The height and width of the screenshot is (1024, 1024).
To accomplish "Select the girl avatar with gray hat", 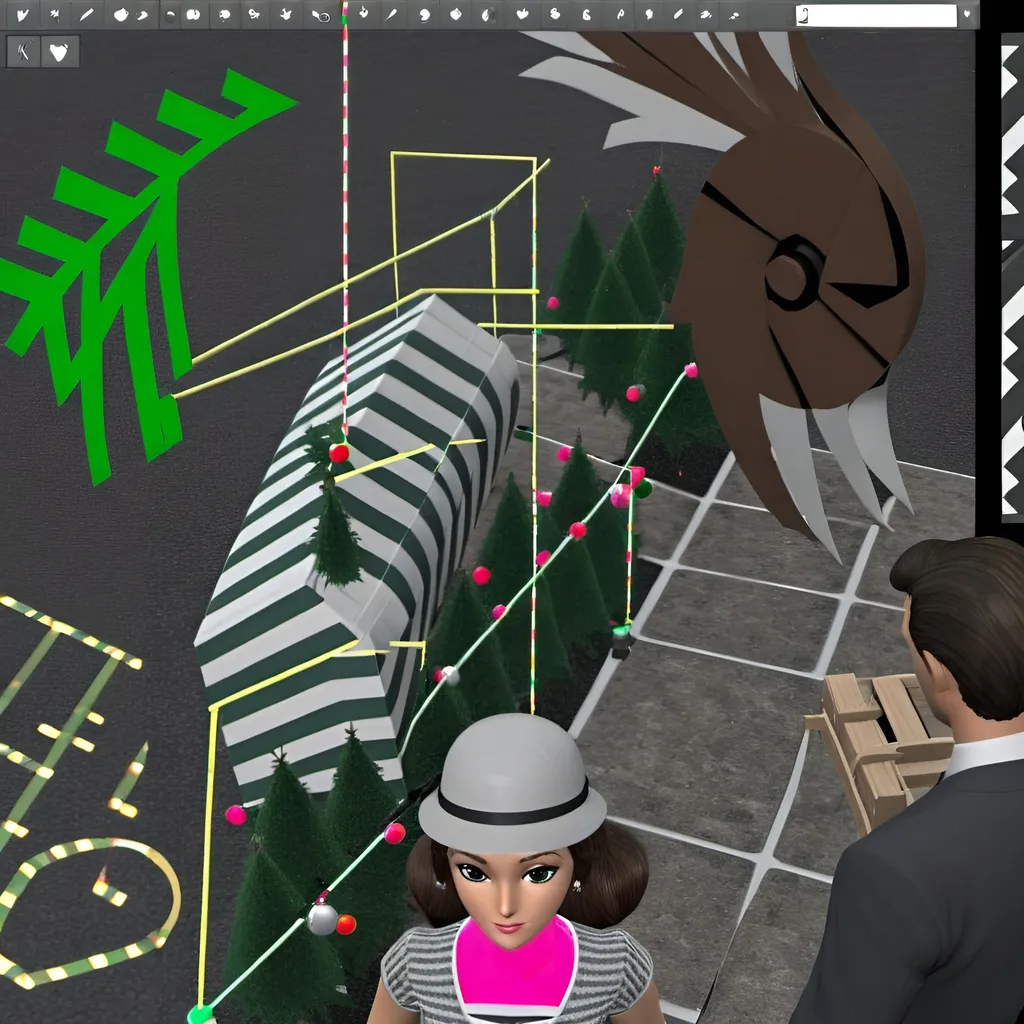I will point(513,869).
